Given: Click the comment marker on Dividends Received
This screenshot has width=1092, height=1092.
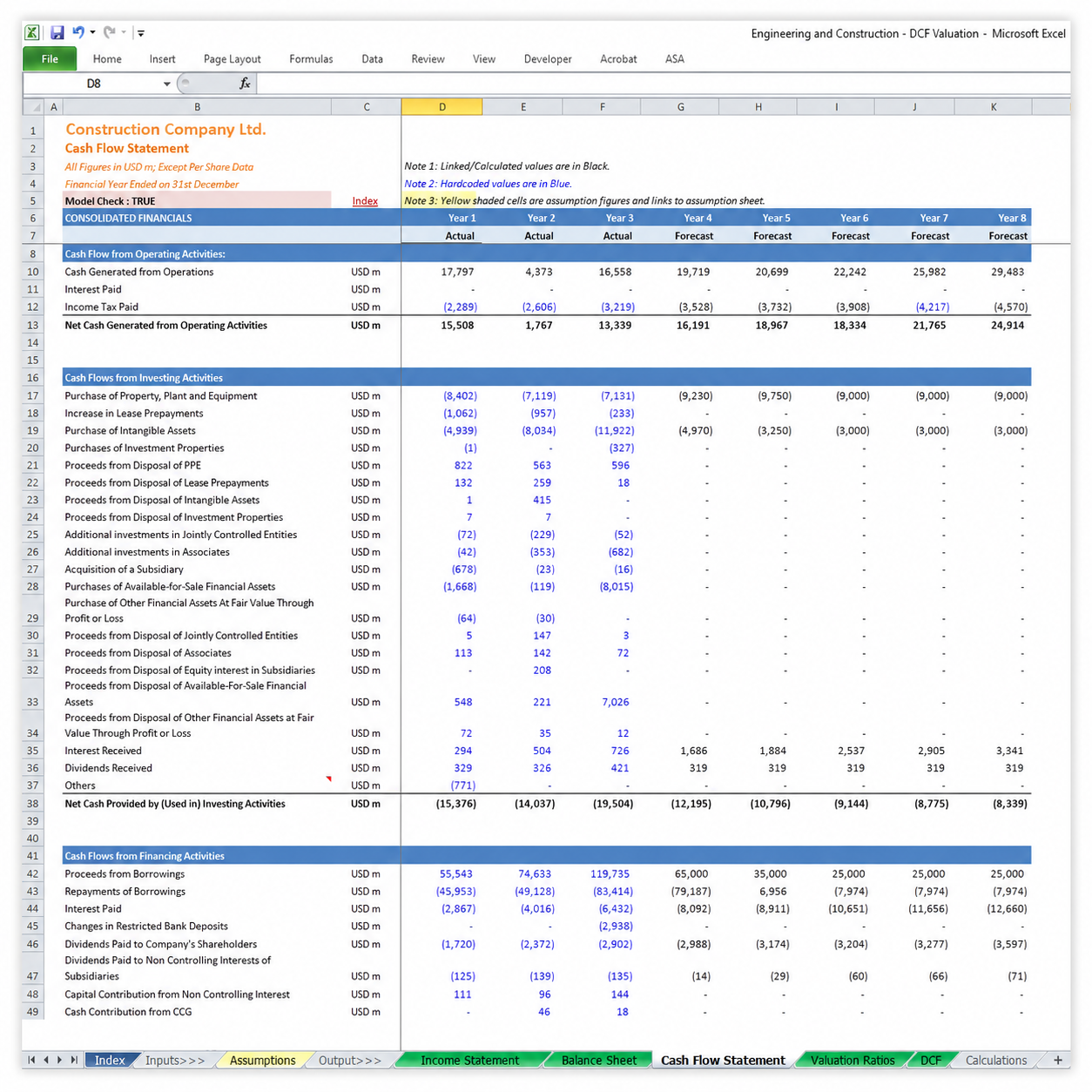Looking at the screenshot, I should pos(328,779).
